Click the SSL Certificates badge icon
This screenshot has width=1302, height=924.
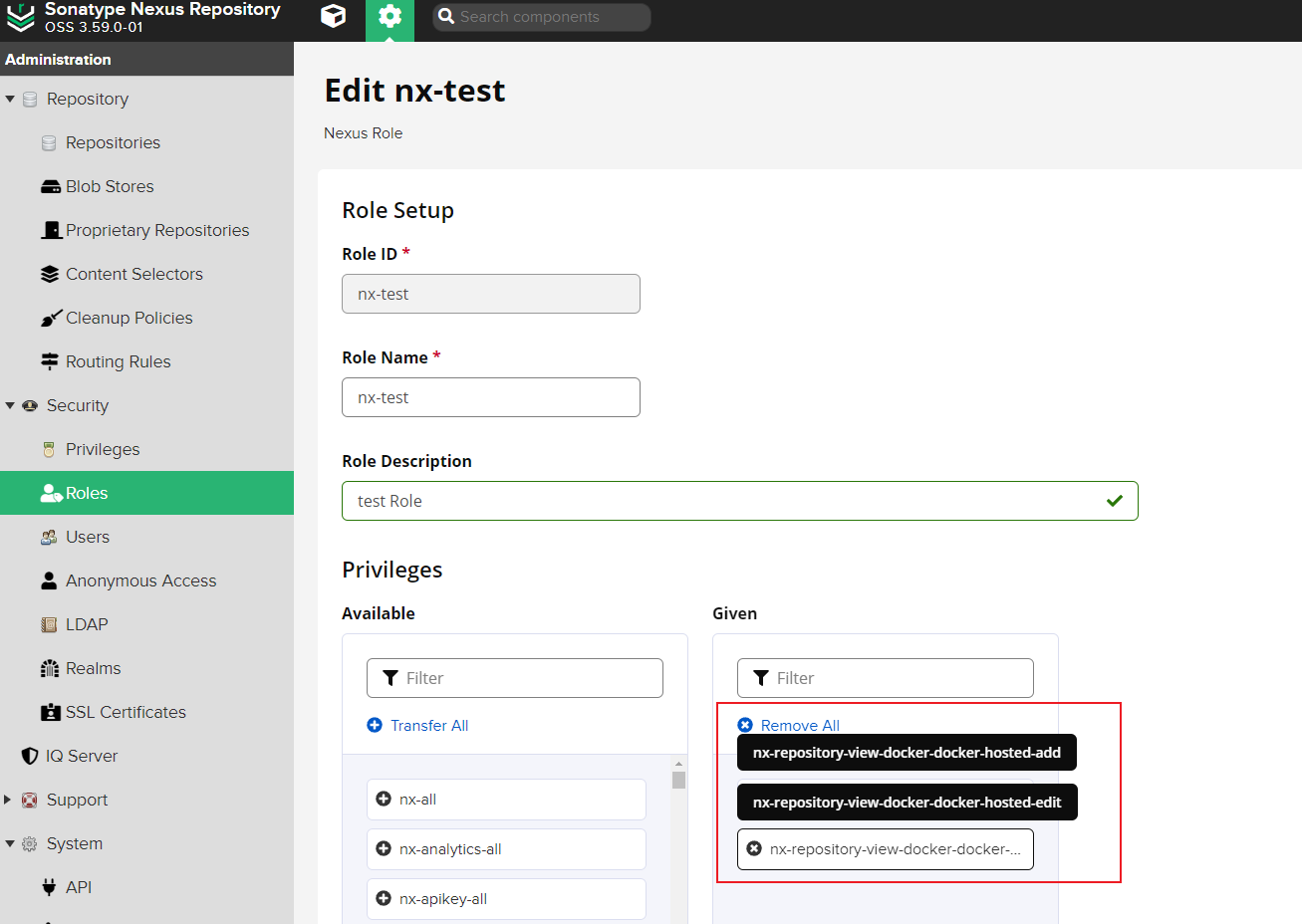pos(51,712)
